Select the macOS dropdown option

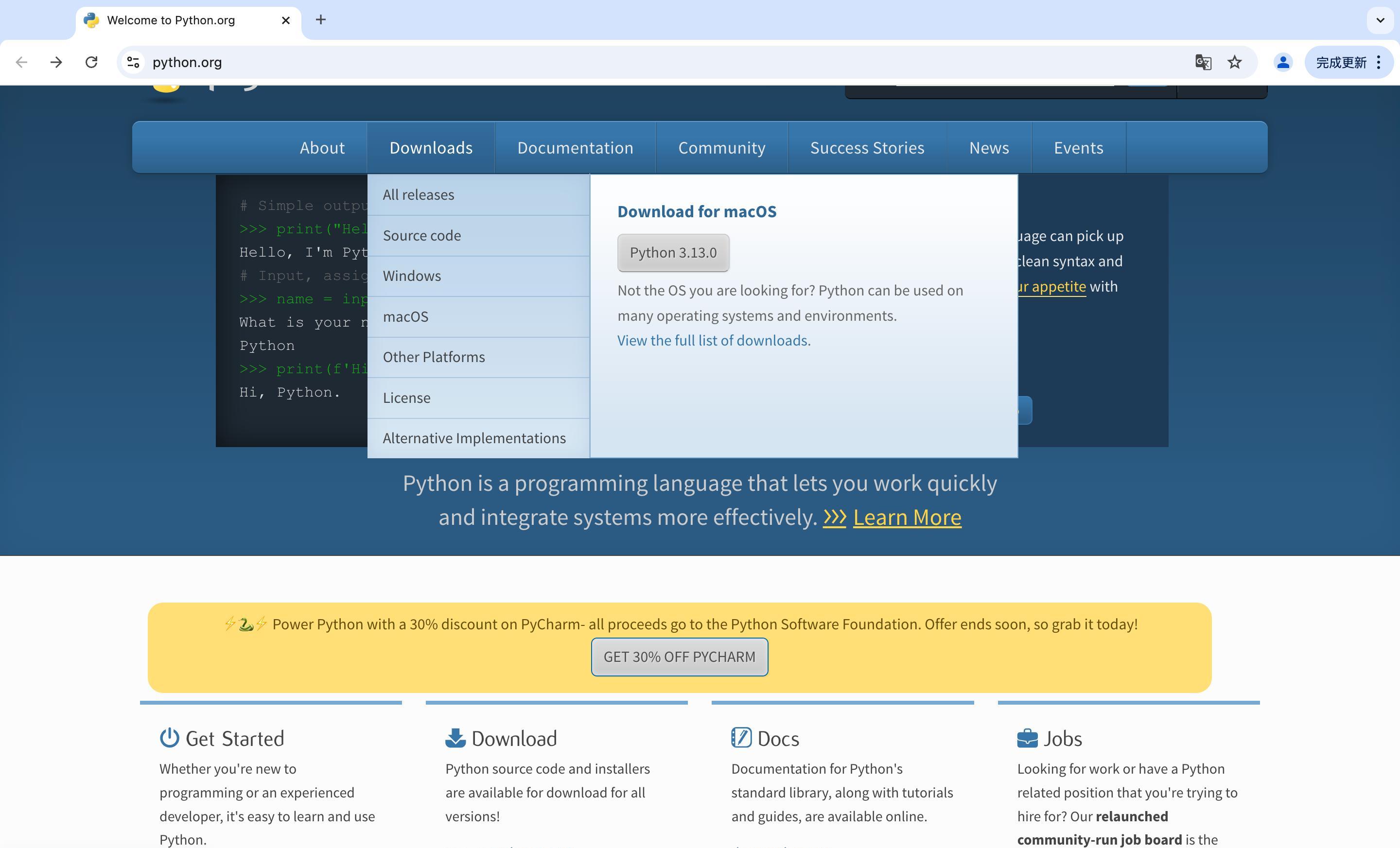405,316
